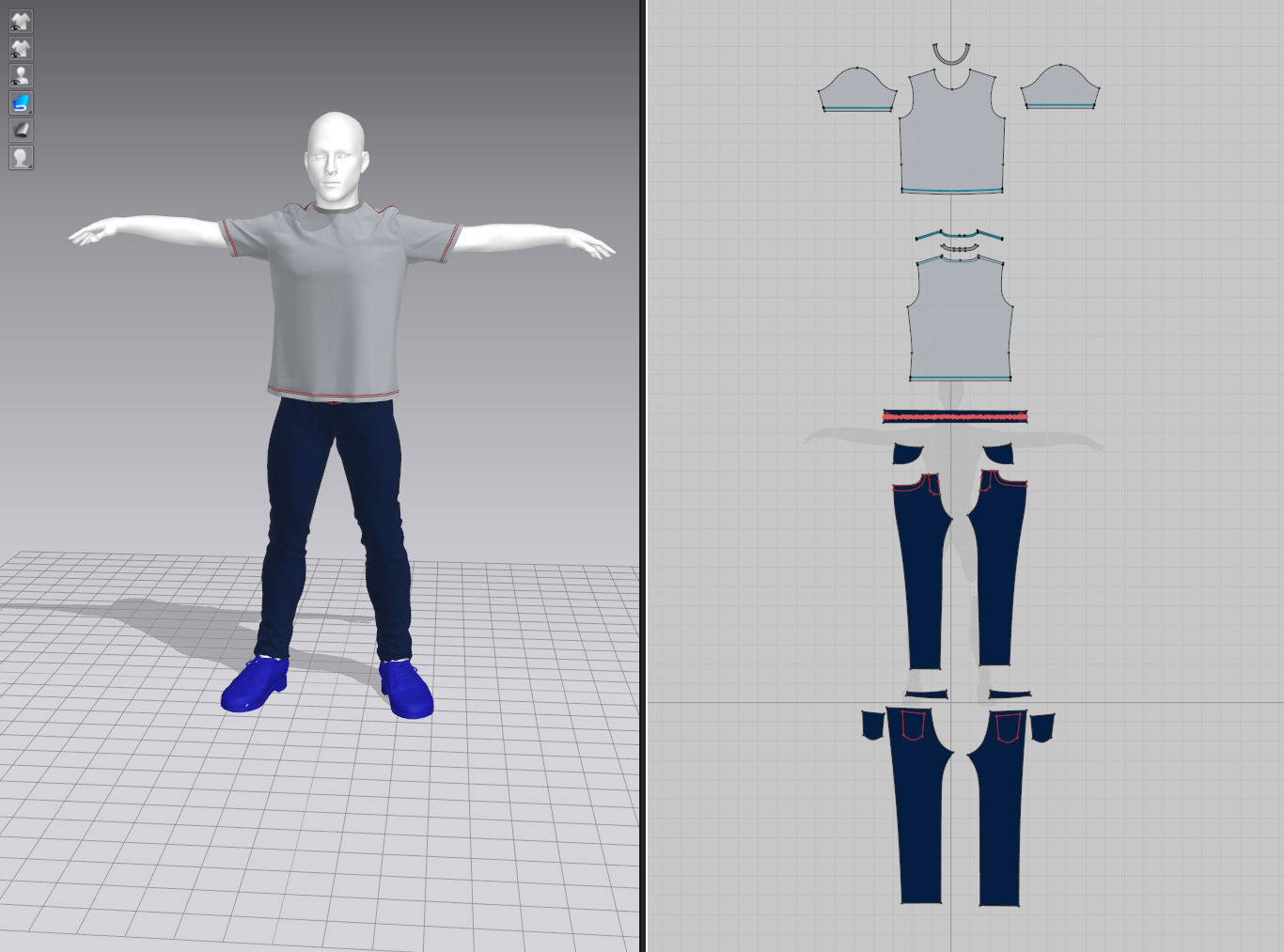Select the right sleeve pattern piece

coord(1060,87)
